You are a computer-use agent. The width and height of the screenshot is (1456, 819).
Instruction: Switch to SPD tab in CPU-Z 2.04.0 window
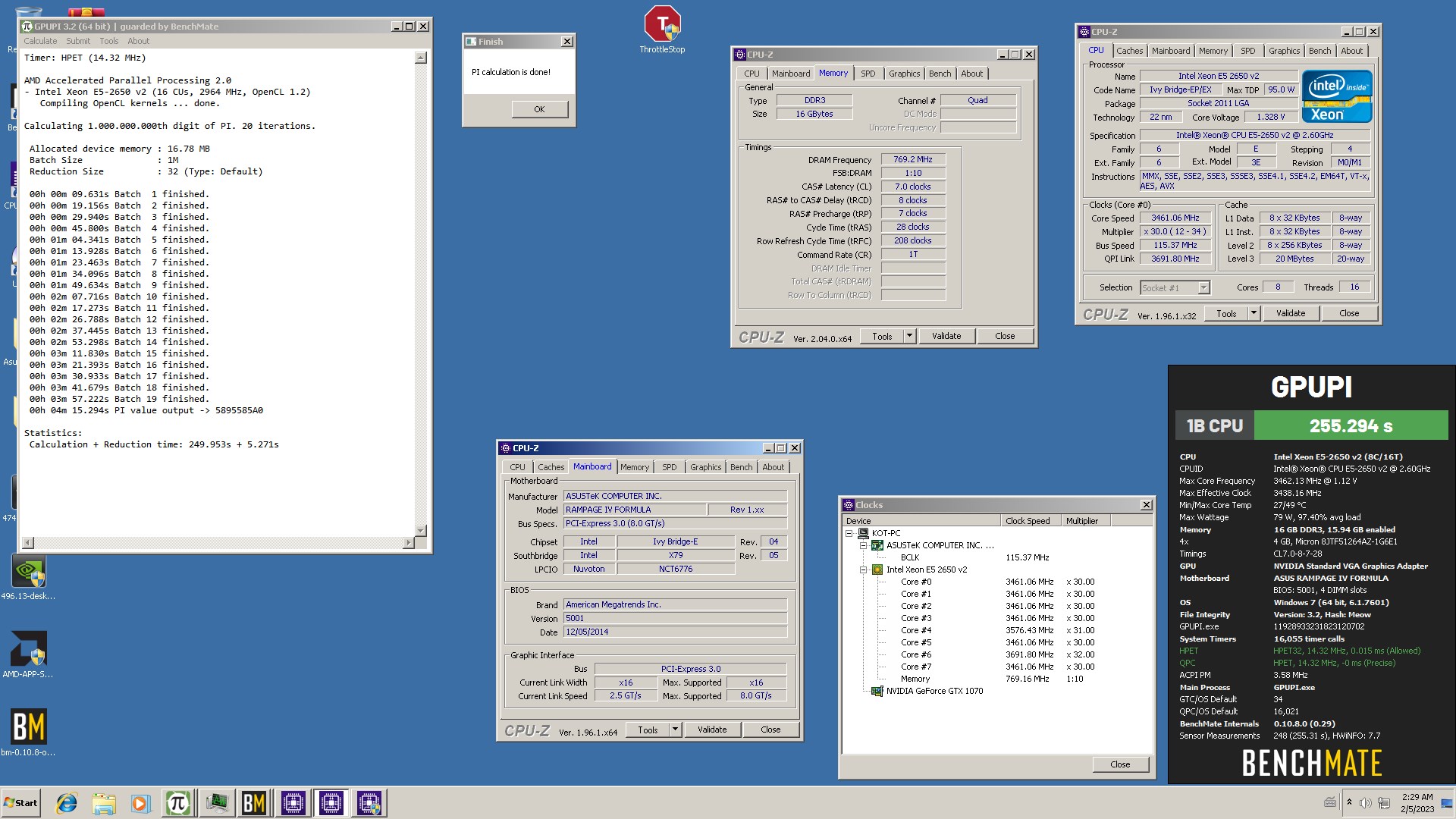868,74
